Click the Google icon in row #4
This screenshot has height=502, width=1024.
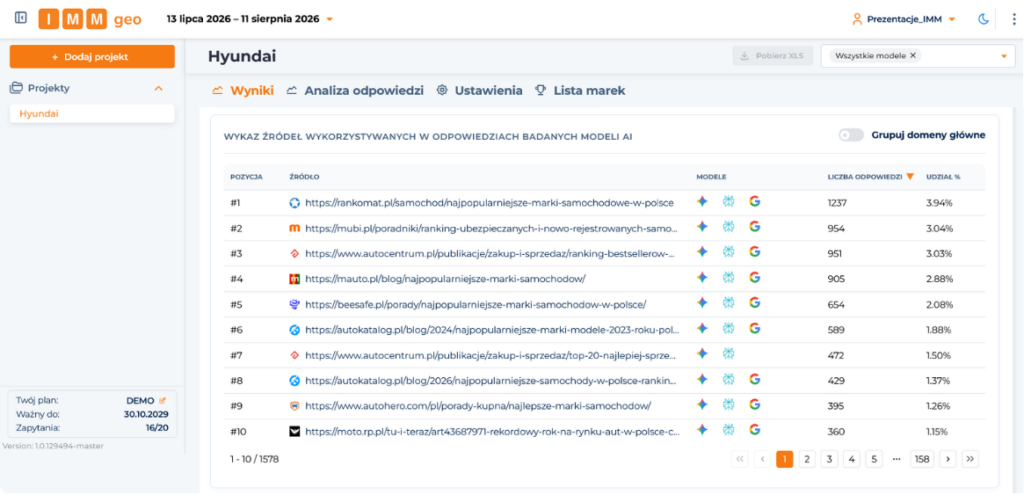(755, 277)
